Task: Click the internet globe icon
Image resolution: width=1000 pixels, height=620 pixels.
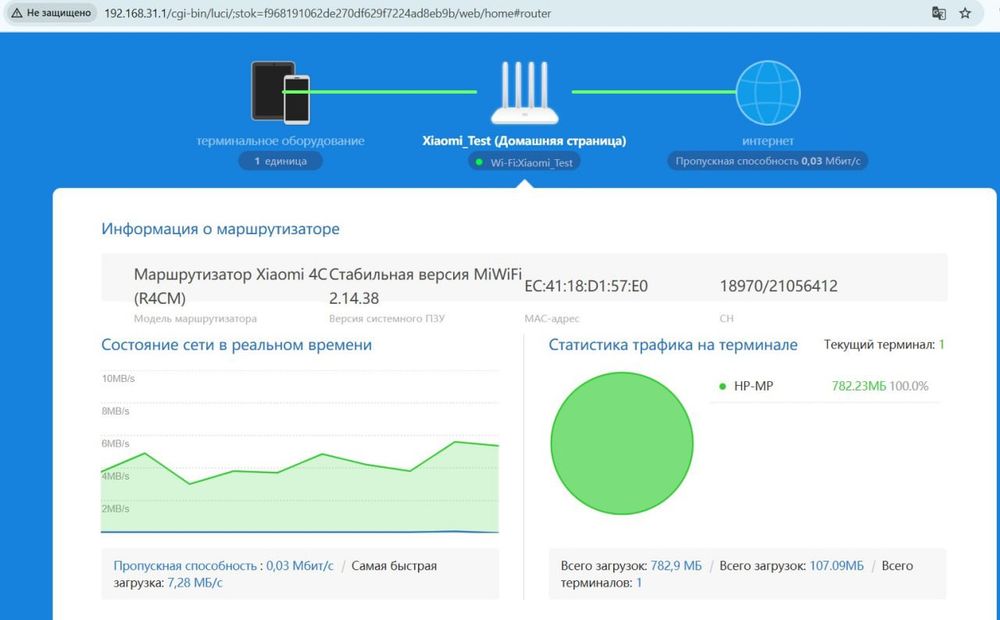Action: point(768,92)
